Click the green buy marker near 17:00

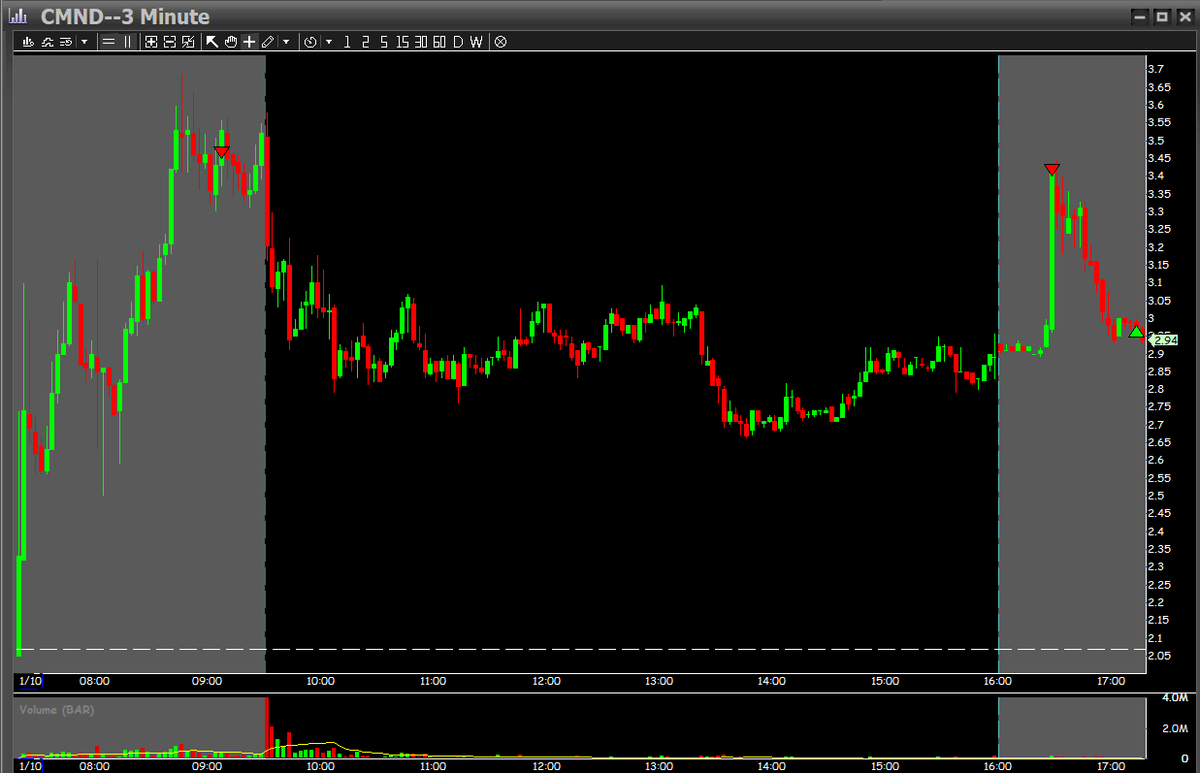click(x=1136, y=331)
